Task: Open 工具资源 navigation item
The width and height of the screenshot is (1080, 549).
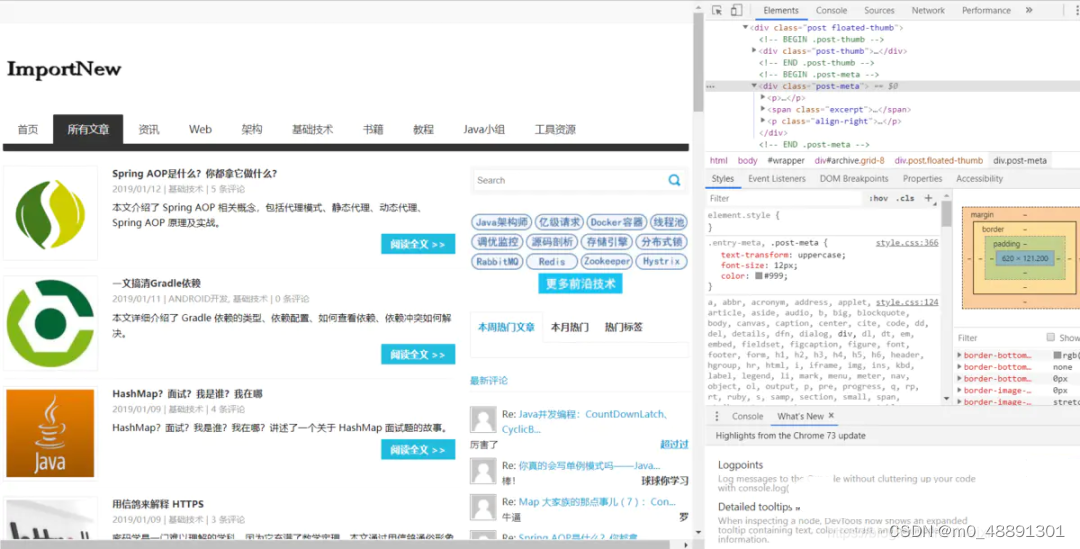Action: (554, 130)
